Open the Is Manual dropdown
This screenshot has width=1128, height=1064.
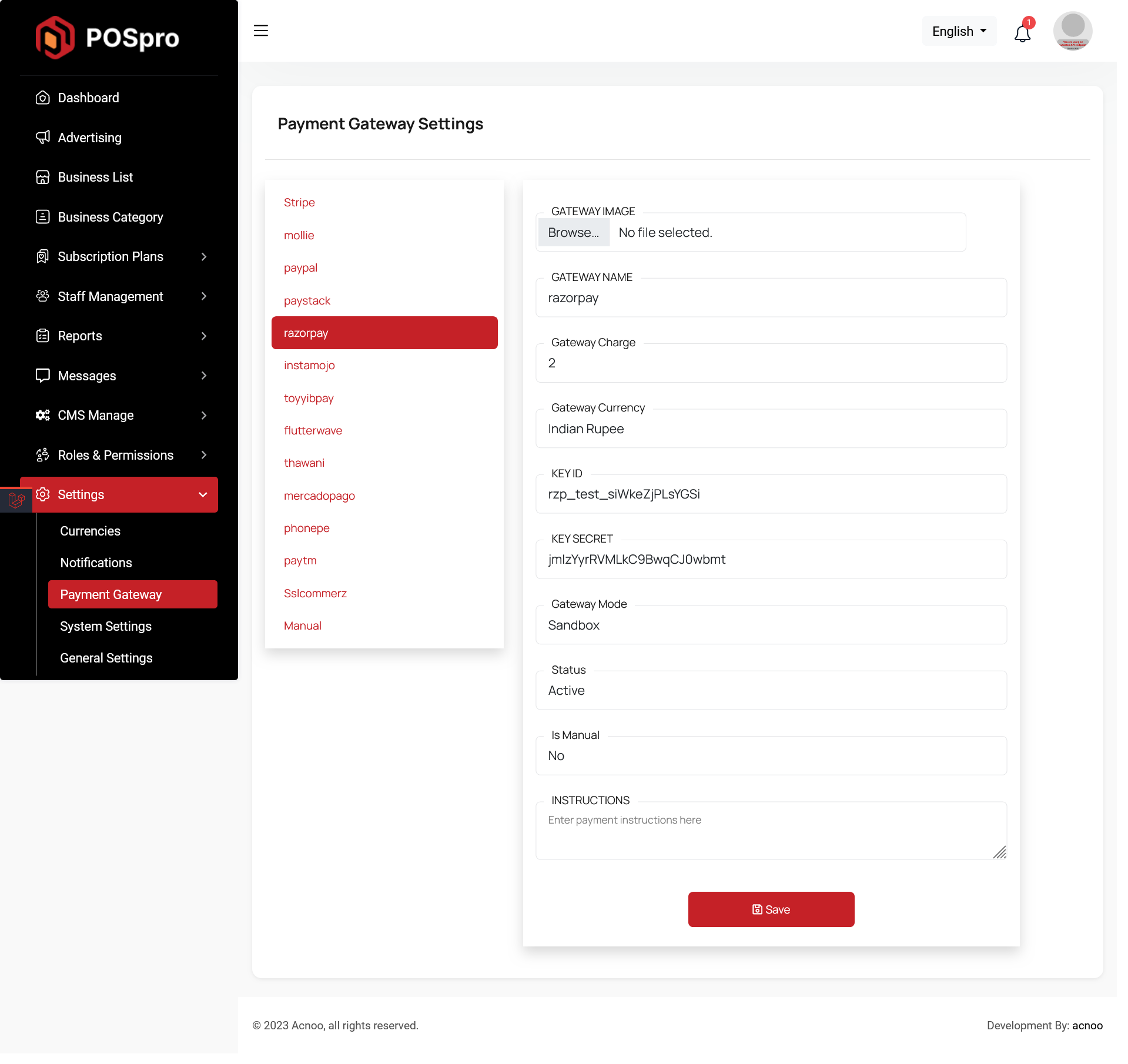(x=771, y=755)
